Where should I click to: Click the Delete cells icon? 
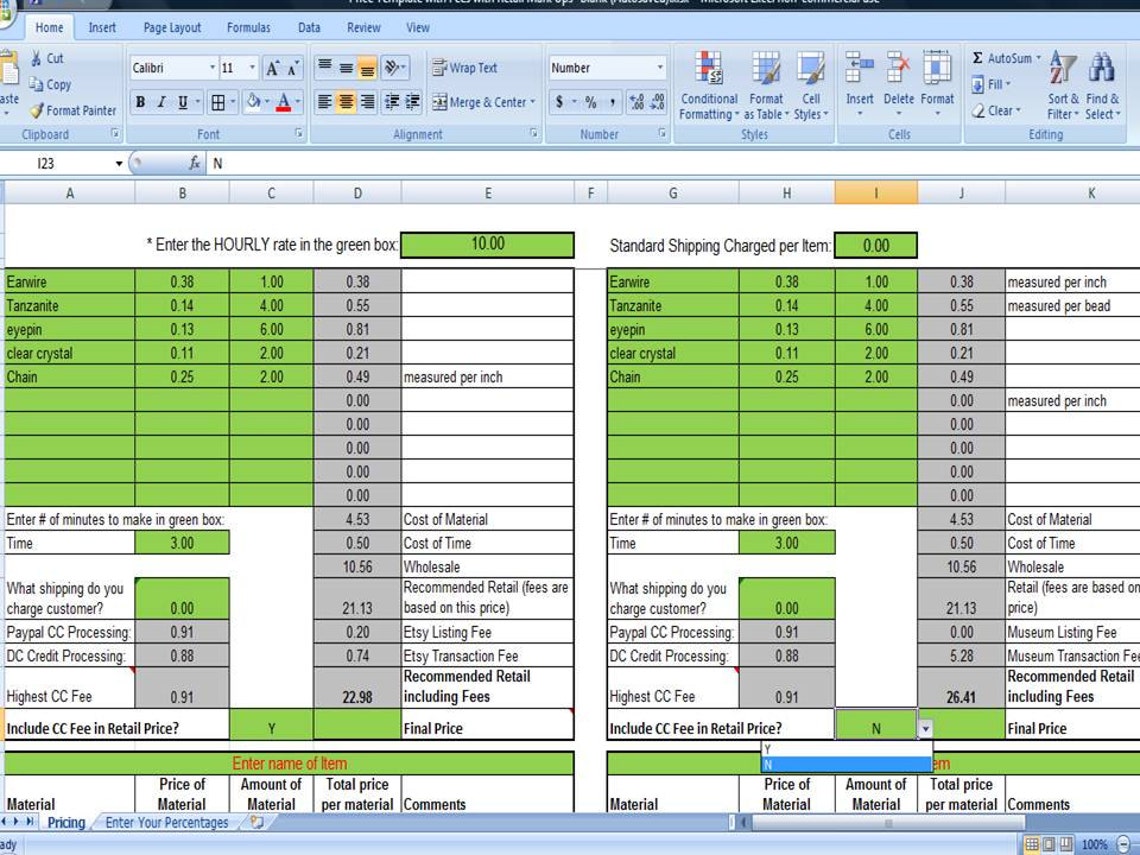899,69
